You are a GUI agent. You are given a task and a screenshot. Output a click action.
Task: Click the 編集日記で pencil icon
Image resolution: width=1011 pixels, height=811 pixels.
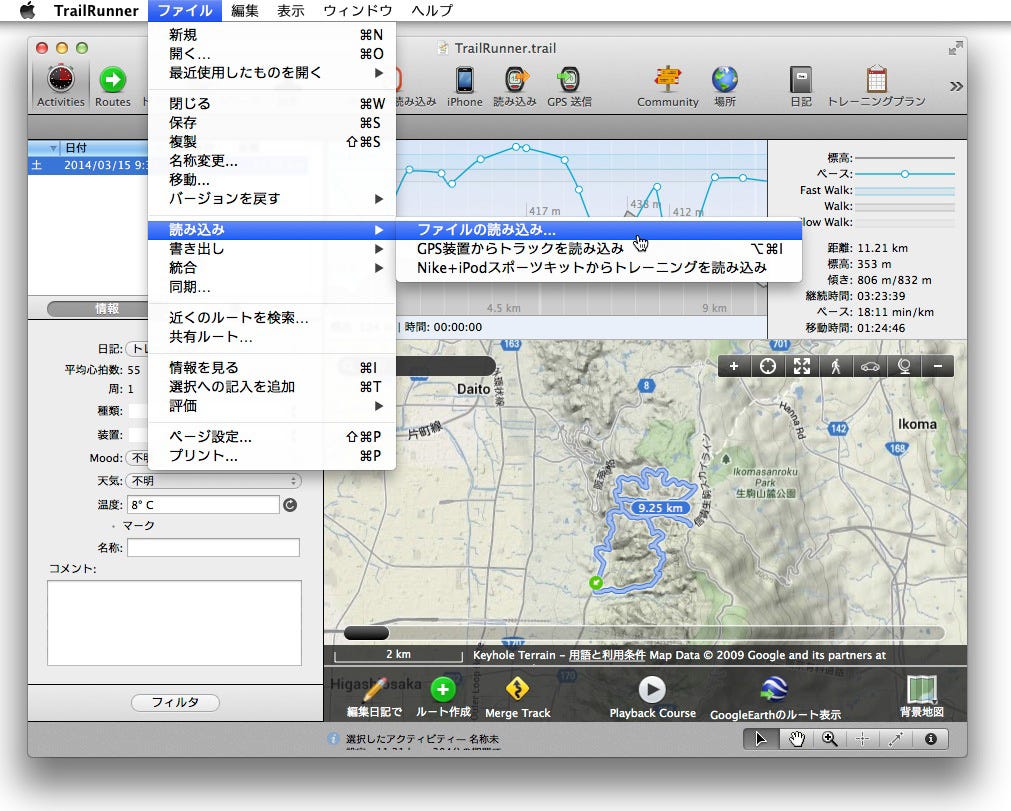pos(375,690)
